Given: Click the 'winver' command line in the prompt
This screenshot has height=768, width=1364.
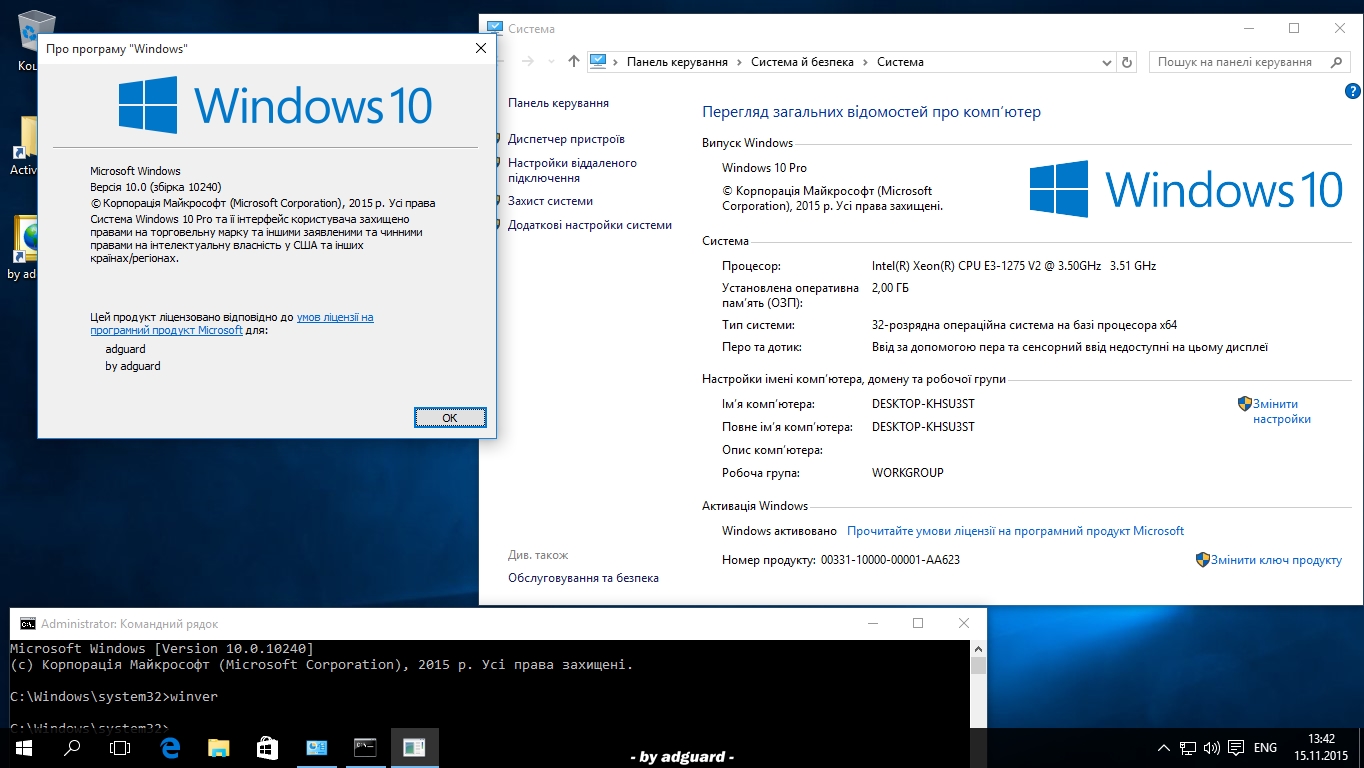Looking at the screenshot, I should [x=114, y=696].
